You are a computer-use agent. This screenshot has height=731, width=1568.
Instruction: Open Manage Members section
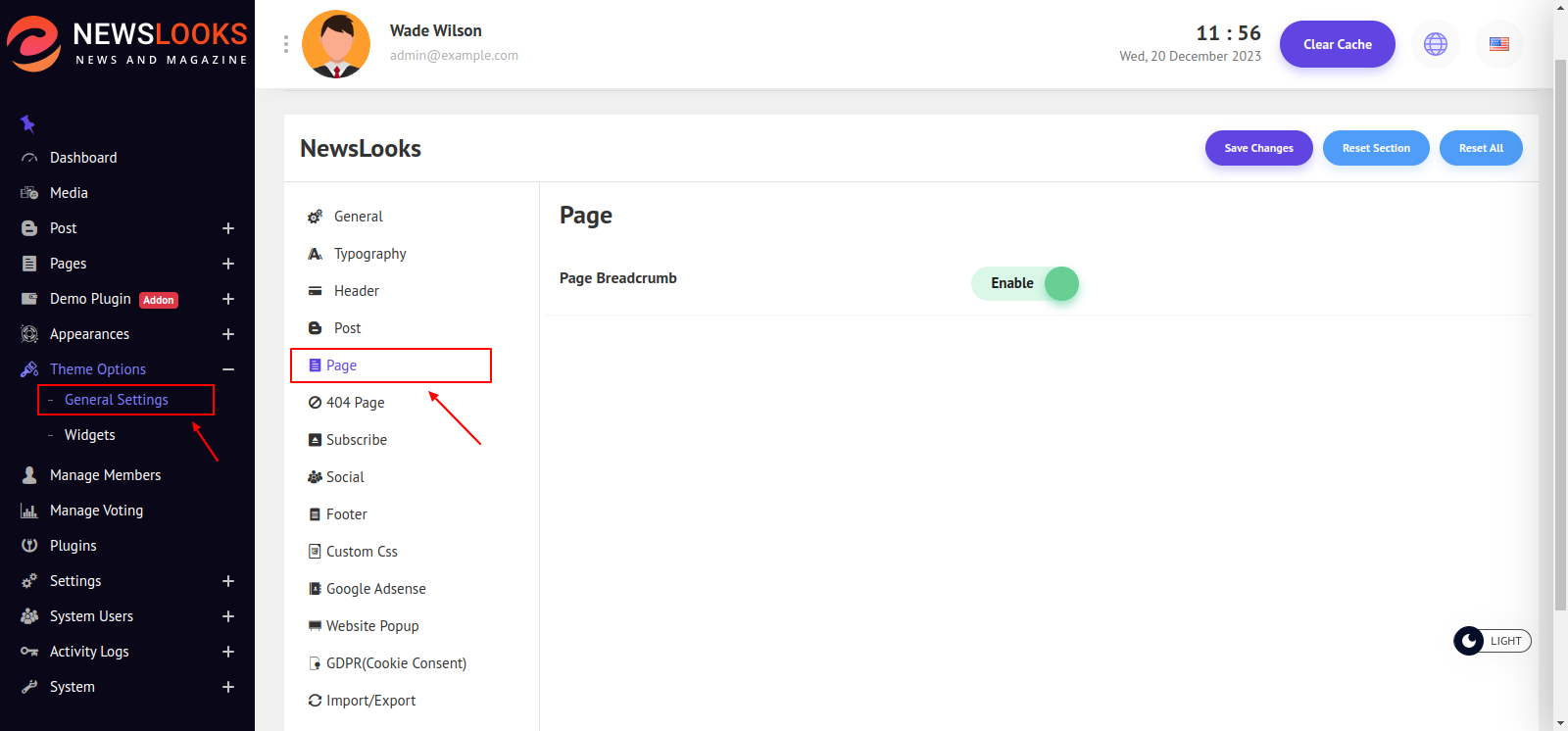click(x=105, y=475)
